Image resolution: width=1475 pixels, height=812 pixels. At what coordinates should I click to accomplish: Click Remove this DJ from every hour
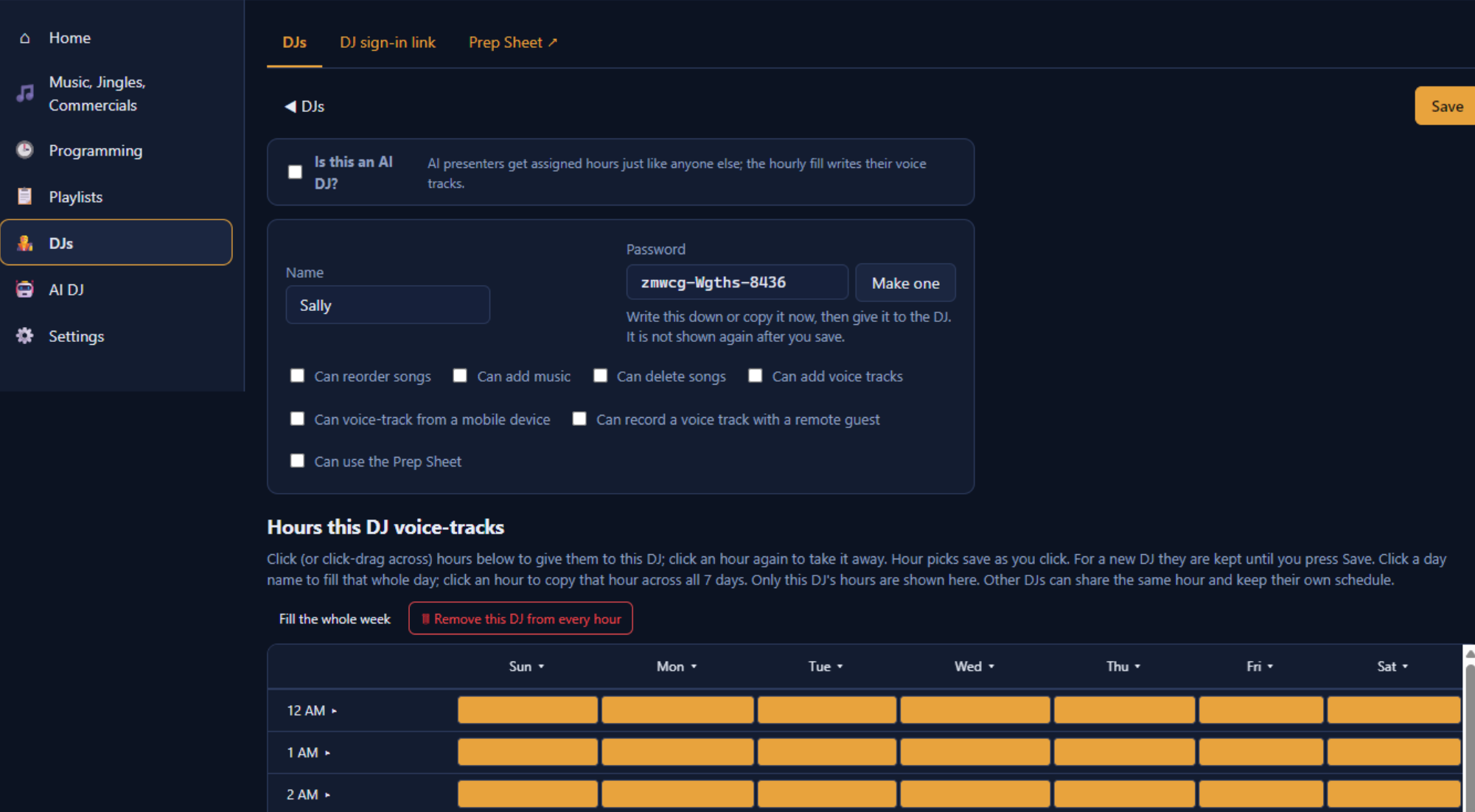(x=520, y=619)
